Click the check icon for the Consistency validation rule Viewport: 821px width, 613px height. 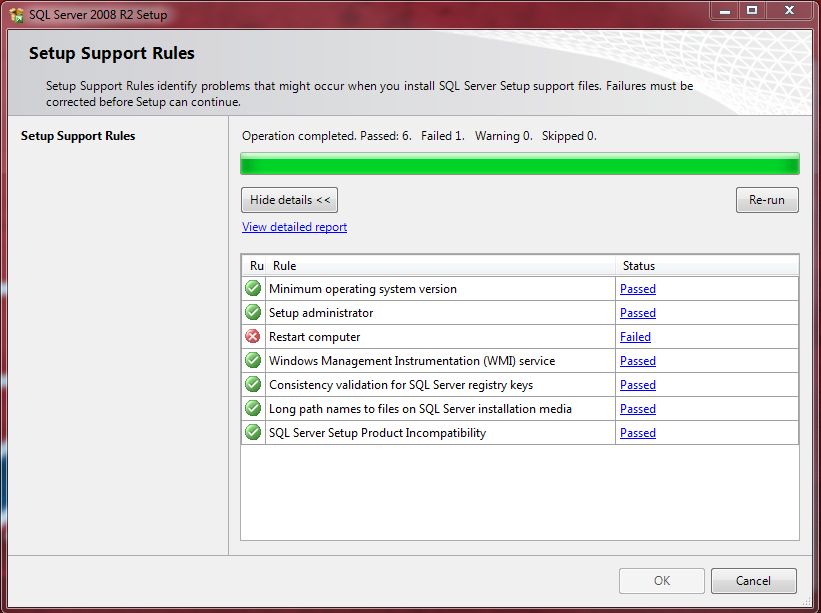tap(253, 385)
